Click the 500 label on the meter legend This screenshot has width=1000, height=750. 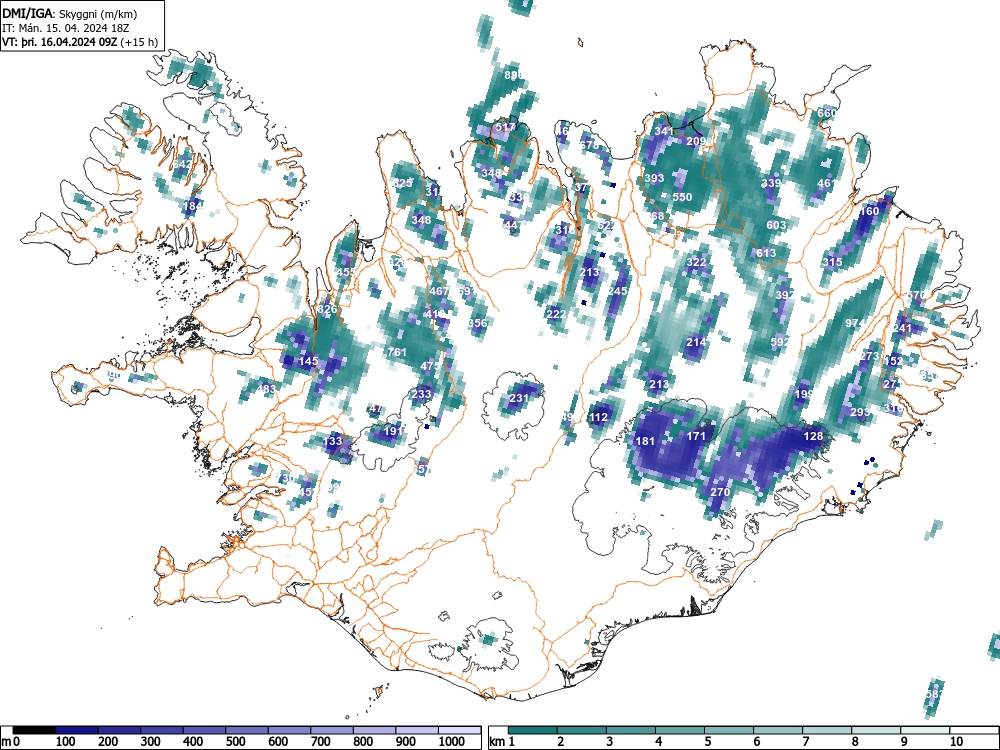[x=235, y=742]
